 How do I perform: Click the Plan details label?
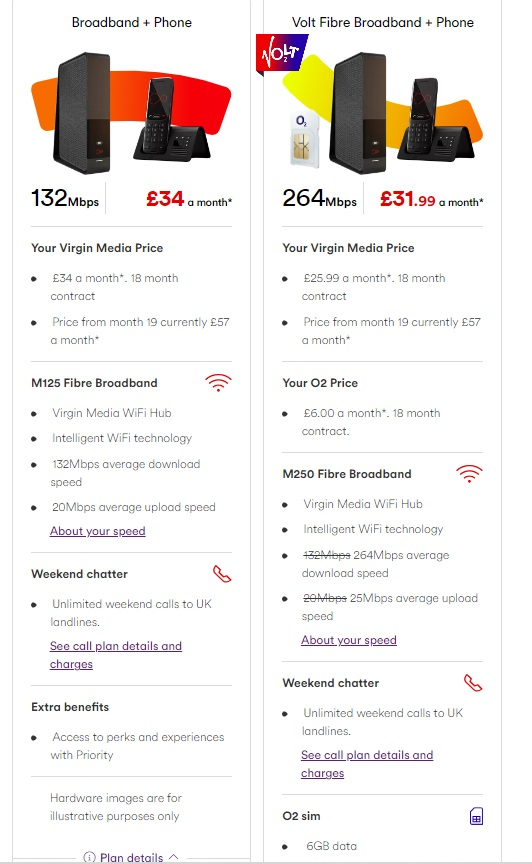click(131, 857)
